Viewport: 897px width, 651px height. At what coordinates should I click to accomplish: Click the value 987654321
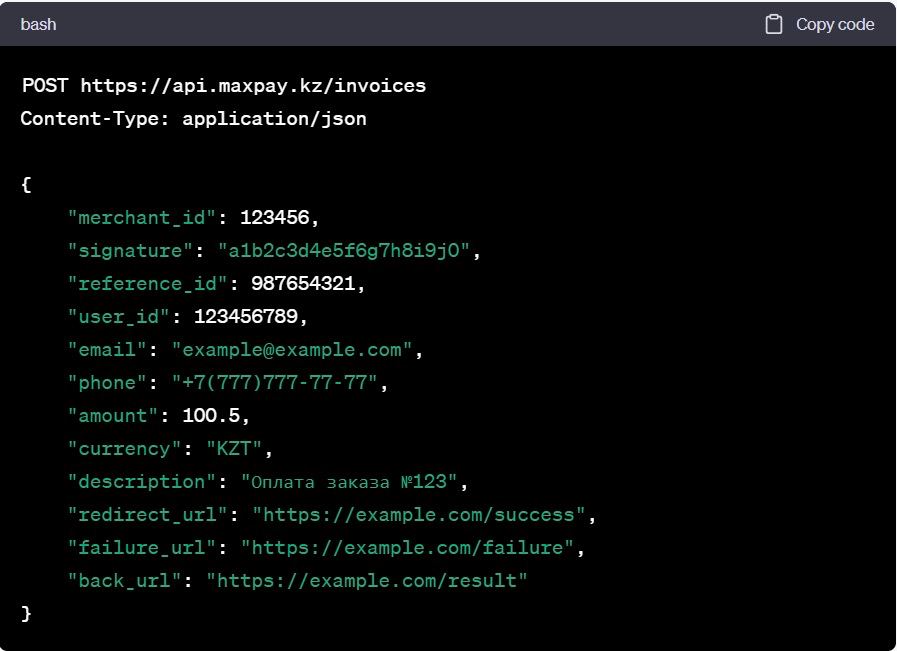point(303,283)
